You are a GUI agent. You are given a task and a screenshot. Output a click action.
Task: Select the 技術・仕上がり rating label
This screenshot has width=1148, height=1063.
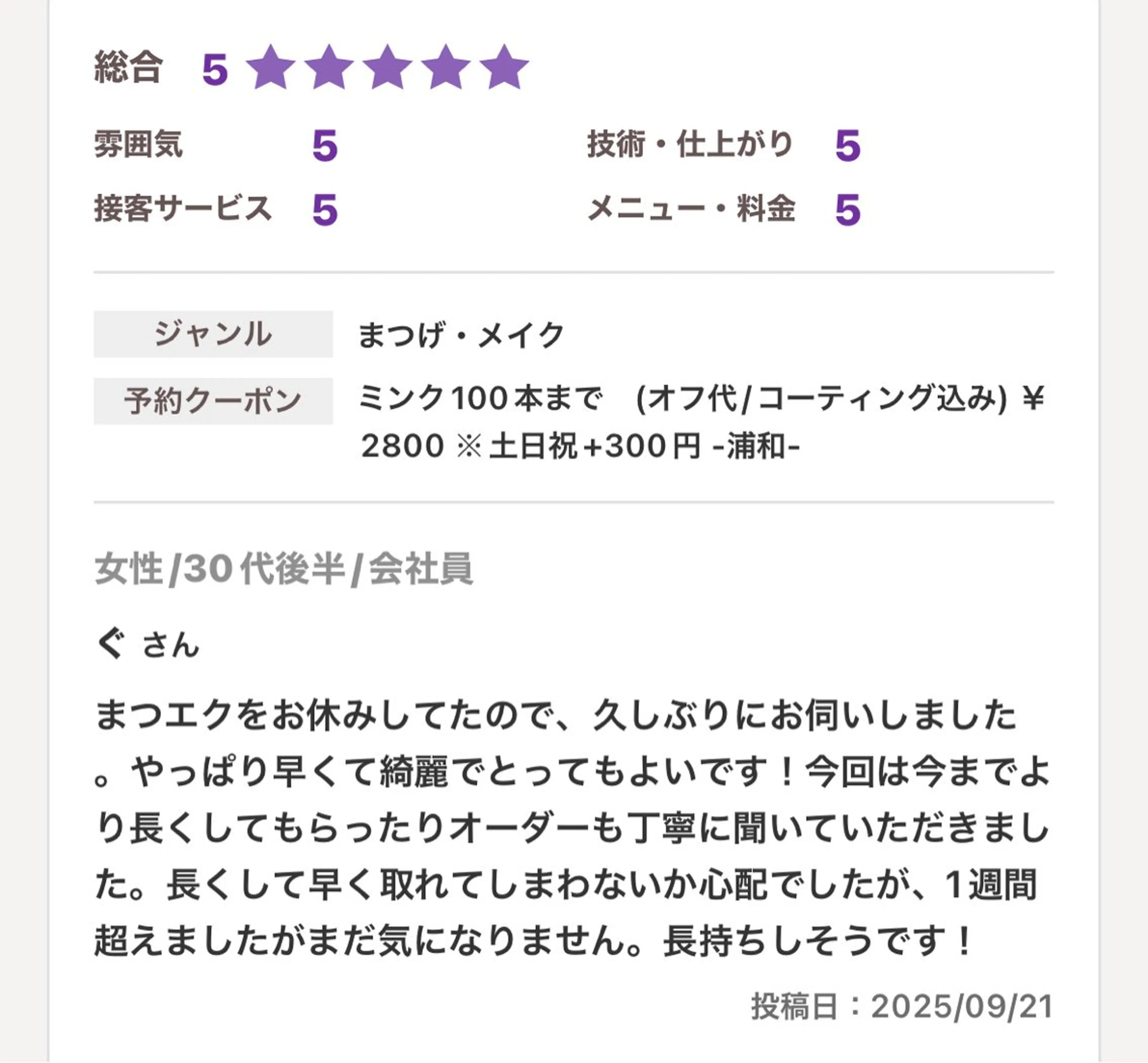coord(690,144)
